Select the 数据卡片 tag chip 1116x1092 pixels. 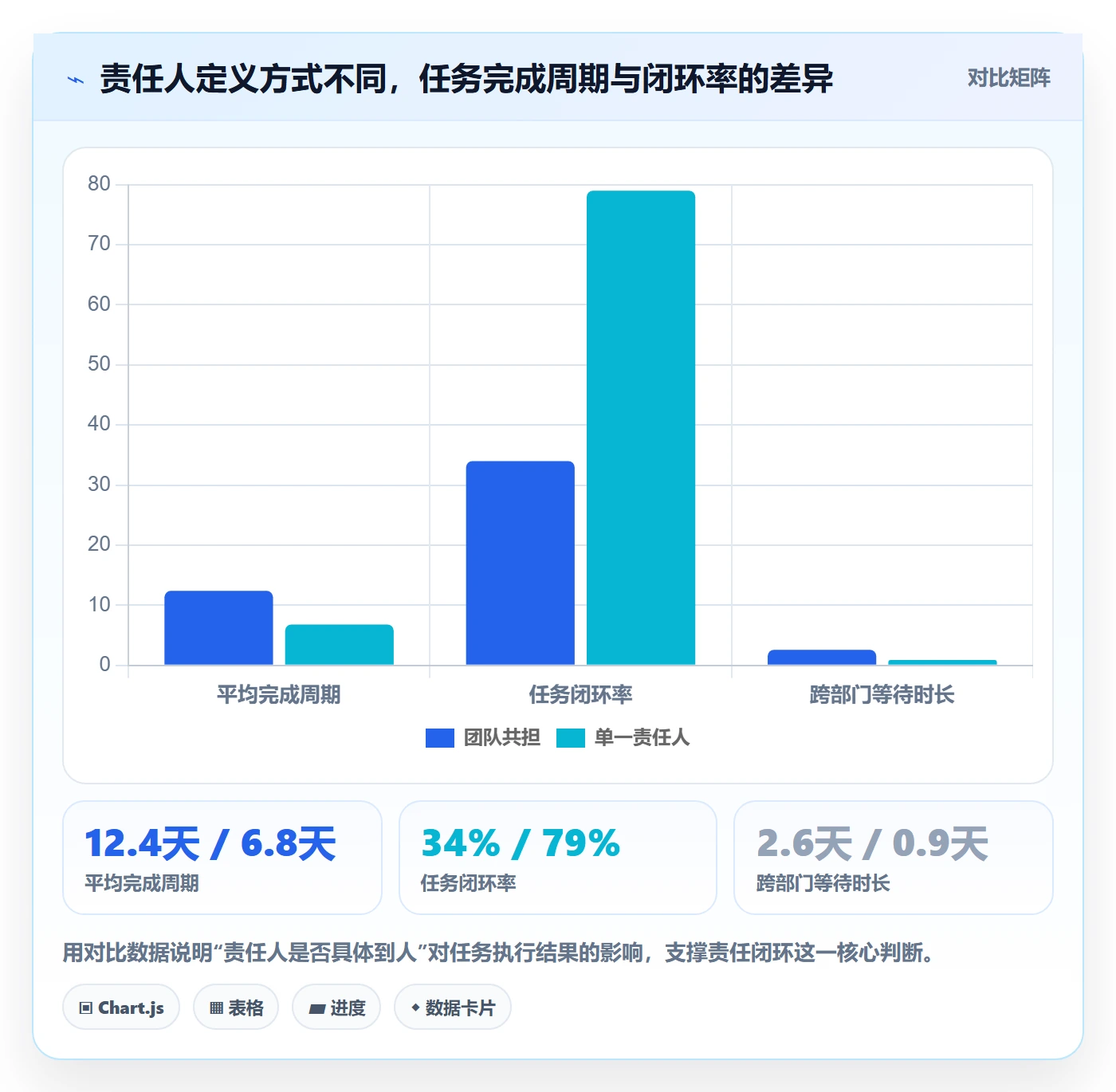pyautogui.click(x=453, y=1008)
